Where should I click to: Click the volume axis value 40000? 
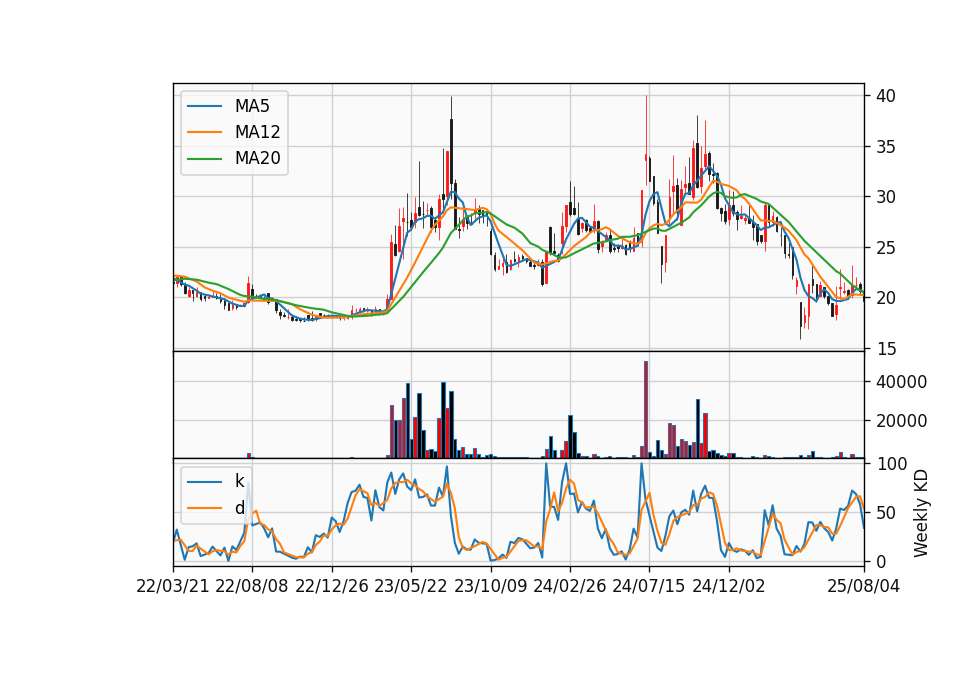point(901,382)
